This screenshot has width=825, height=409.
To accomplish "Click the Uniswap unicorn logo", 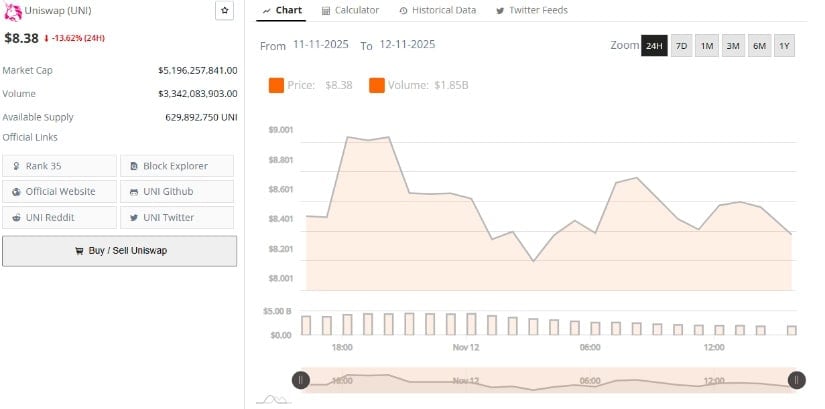I will coord(13,12).
